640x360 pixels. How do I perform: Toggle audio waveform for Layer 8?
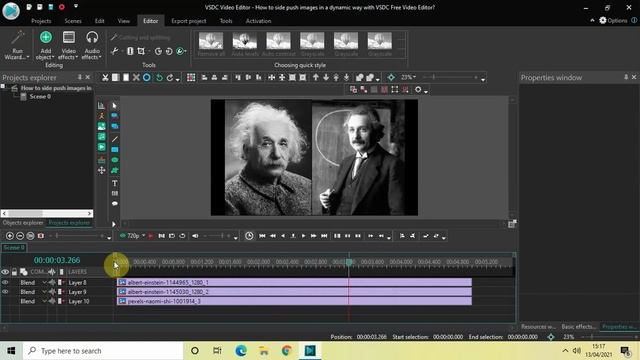52,282
